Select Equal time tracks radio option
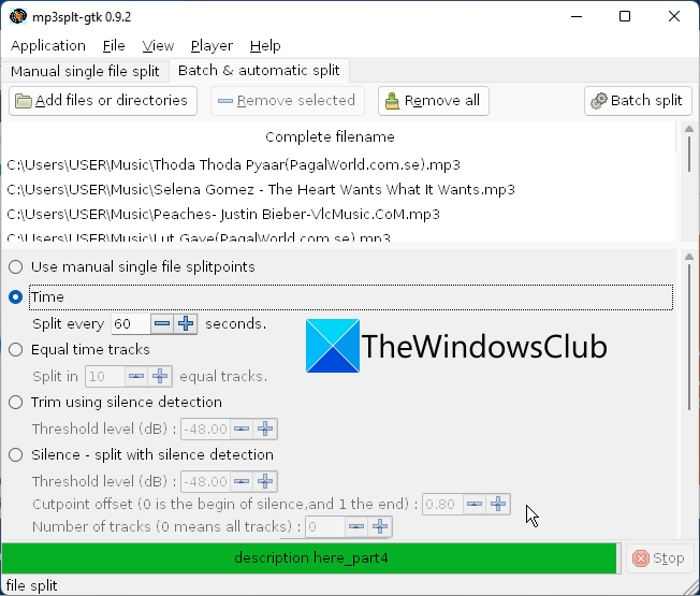 click(x=16, y=350)
